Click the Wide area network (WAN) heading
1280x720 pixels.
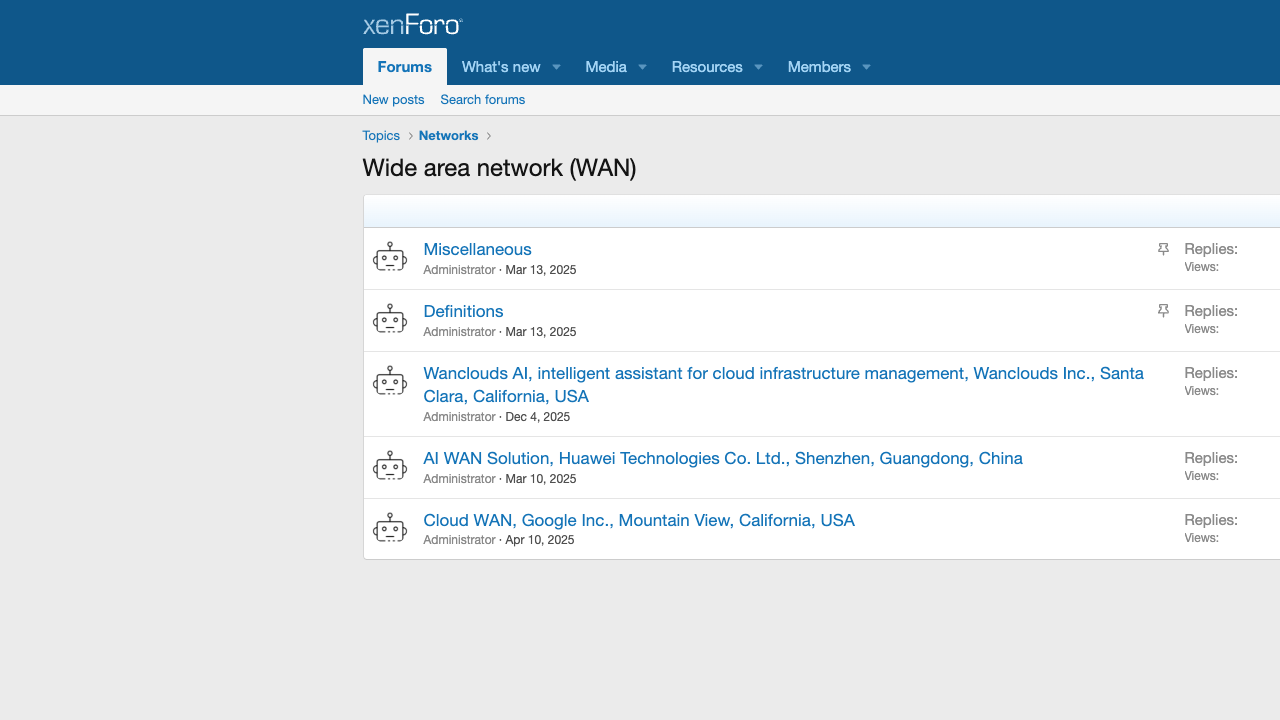click(499, 168)
